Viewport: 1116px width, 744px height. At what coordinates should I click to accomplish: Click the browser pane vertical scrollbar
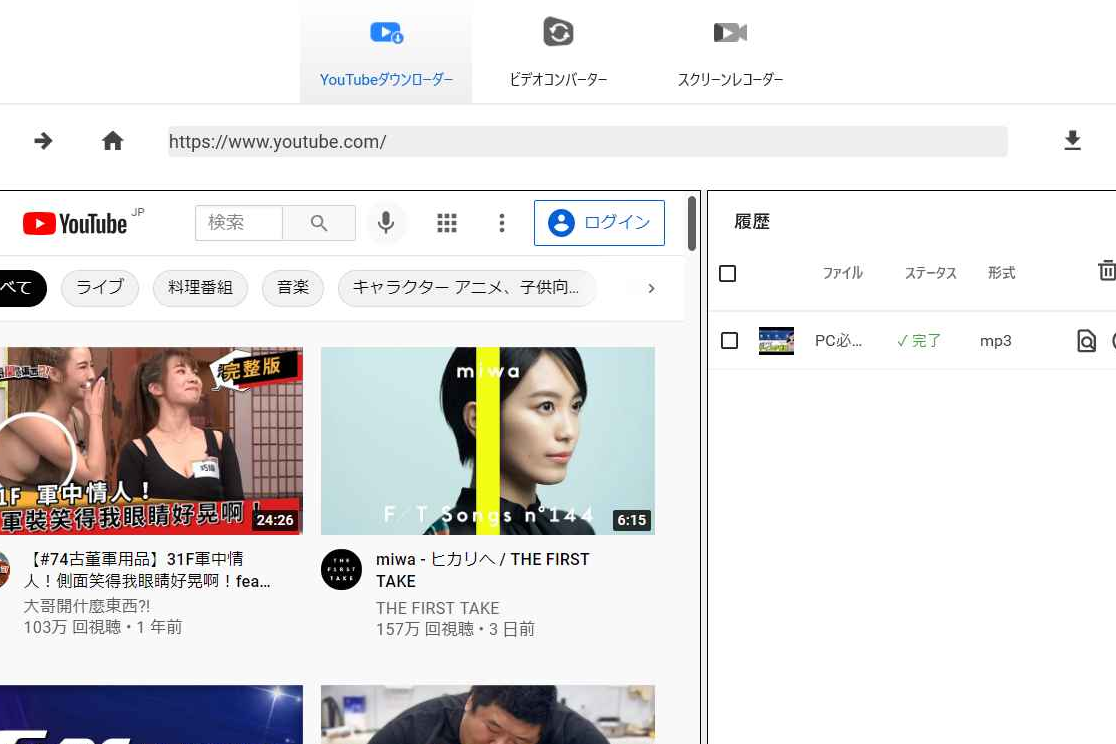[692, 224]
